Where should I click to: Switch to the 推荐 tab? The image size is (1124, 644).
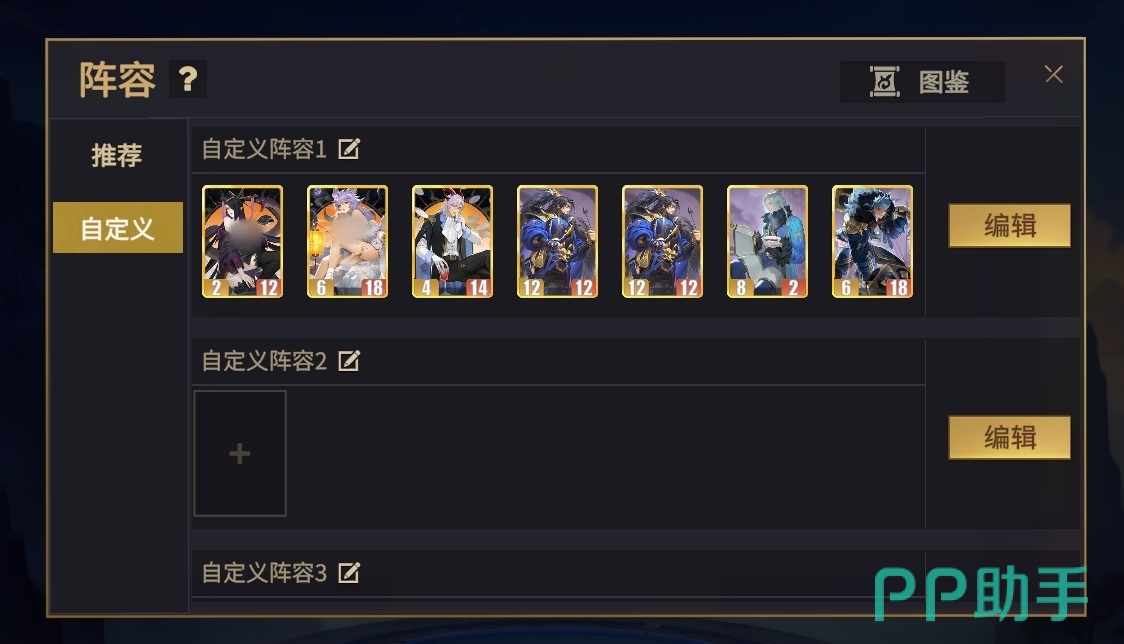[117, 155]
